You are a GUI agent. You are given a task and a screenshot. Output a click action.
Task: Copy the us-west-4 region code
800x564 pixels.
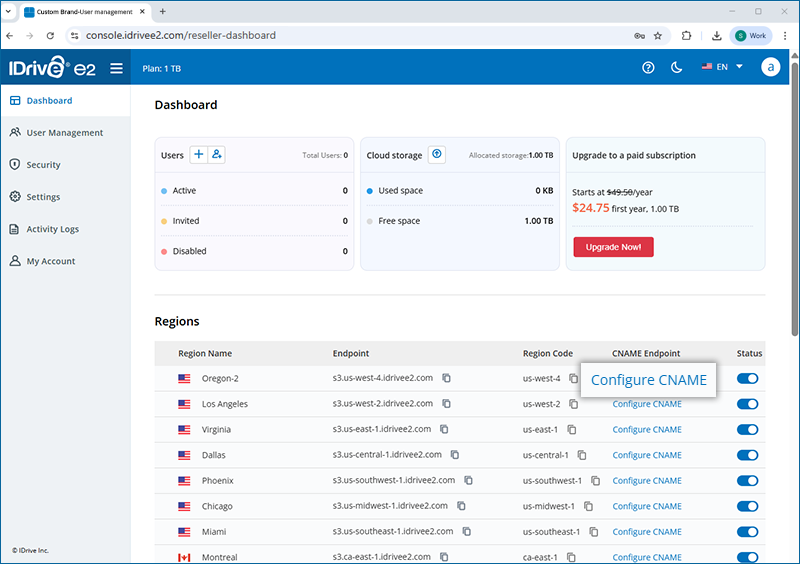pos(573,378)
